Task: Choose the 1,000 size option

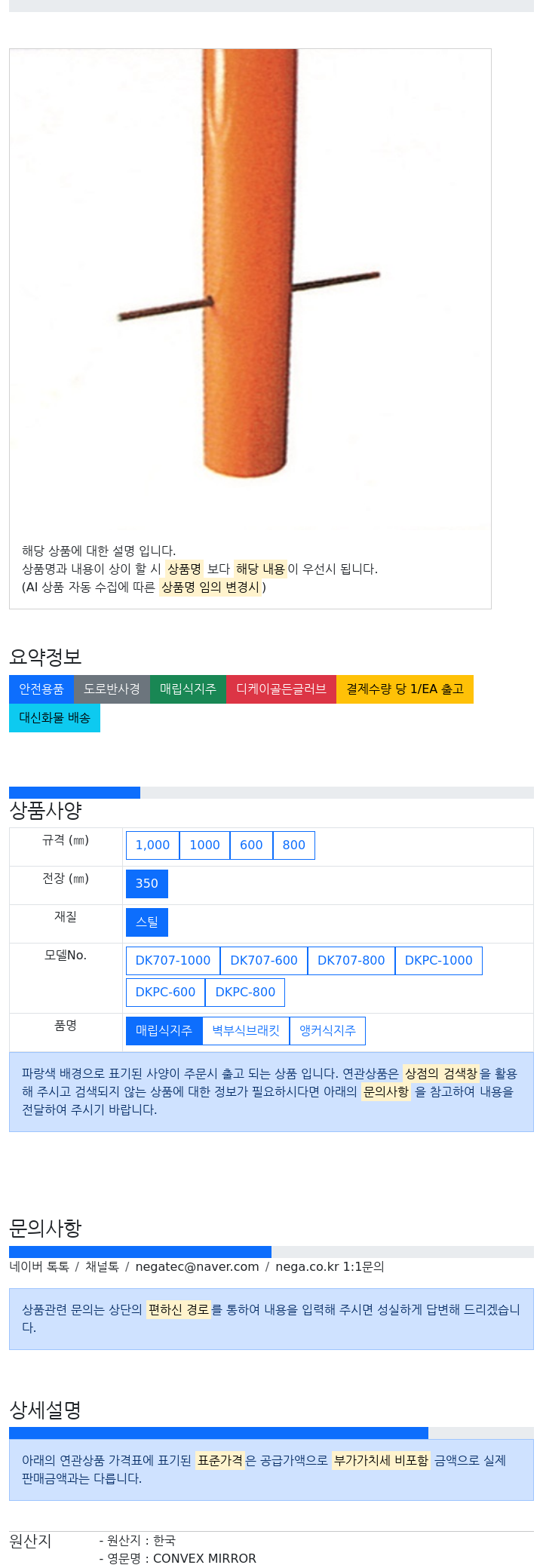Action: 152,845
